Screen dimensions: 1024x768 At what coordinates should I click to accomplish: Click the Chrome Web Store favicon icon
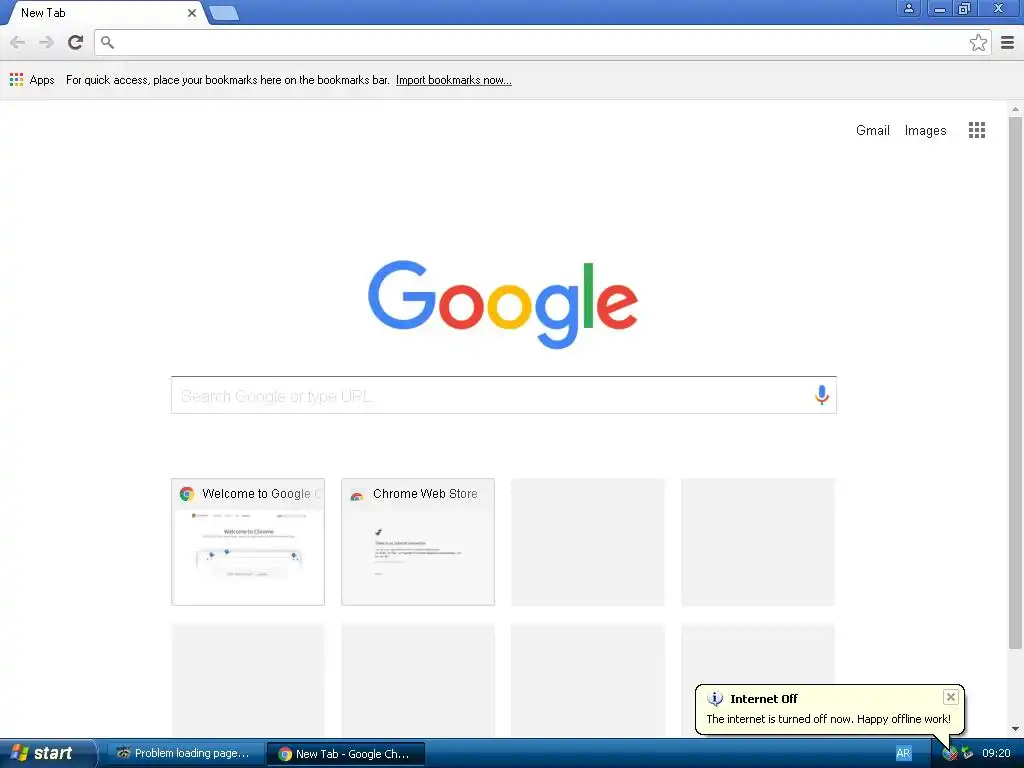pyautogui.click(x=357, y=495)
